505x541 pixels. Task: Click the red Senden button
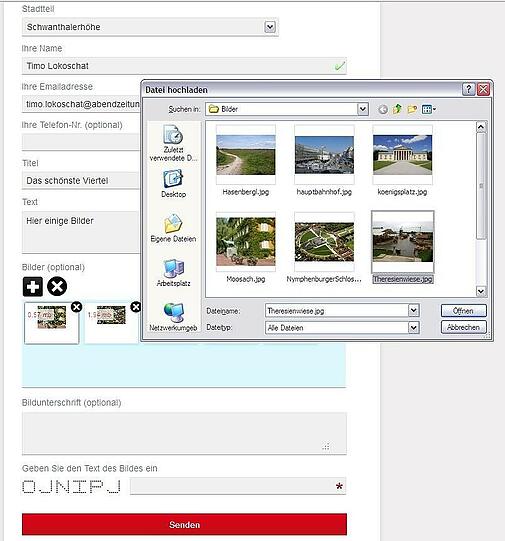184,524
